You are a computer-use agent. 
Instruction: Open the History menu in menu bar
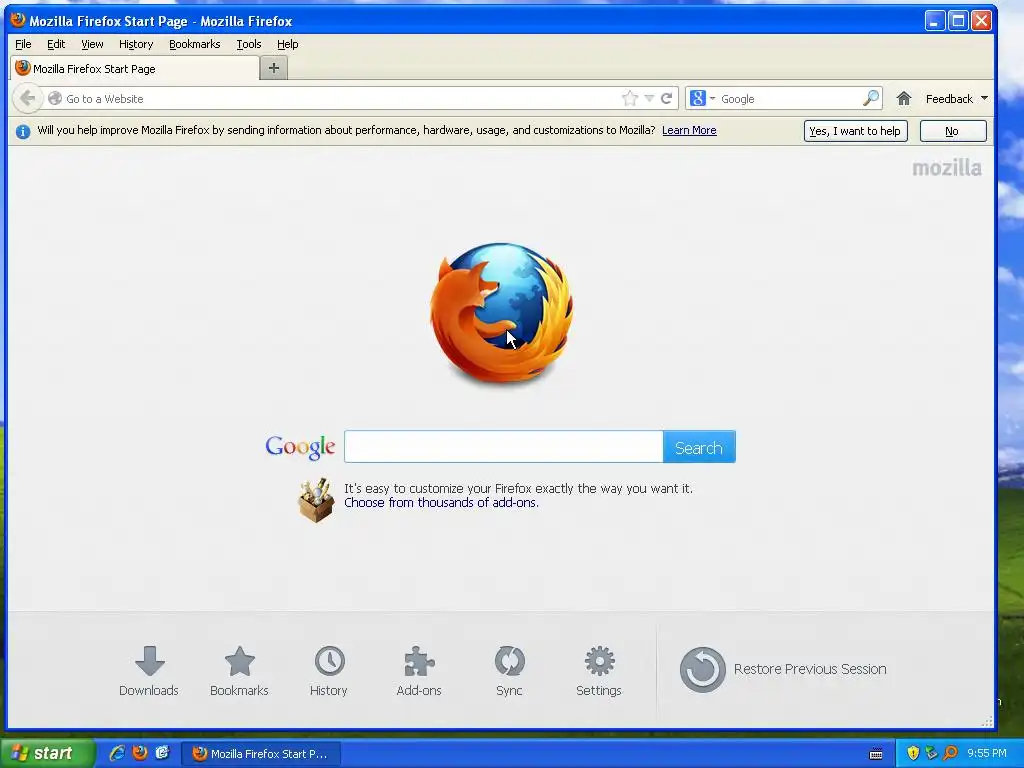(x=136, y=44)
